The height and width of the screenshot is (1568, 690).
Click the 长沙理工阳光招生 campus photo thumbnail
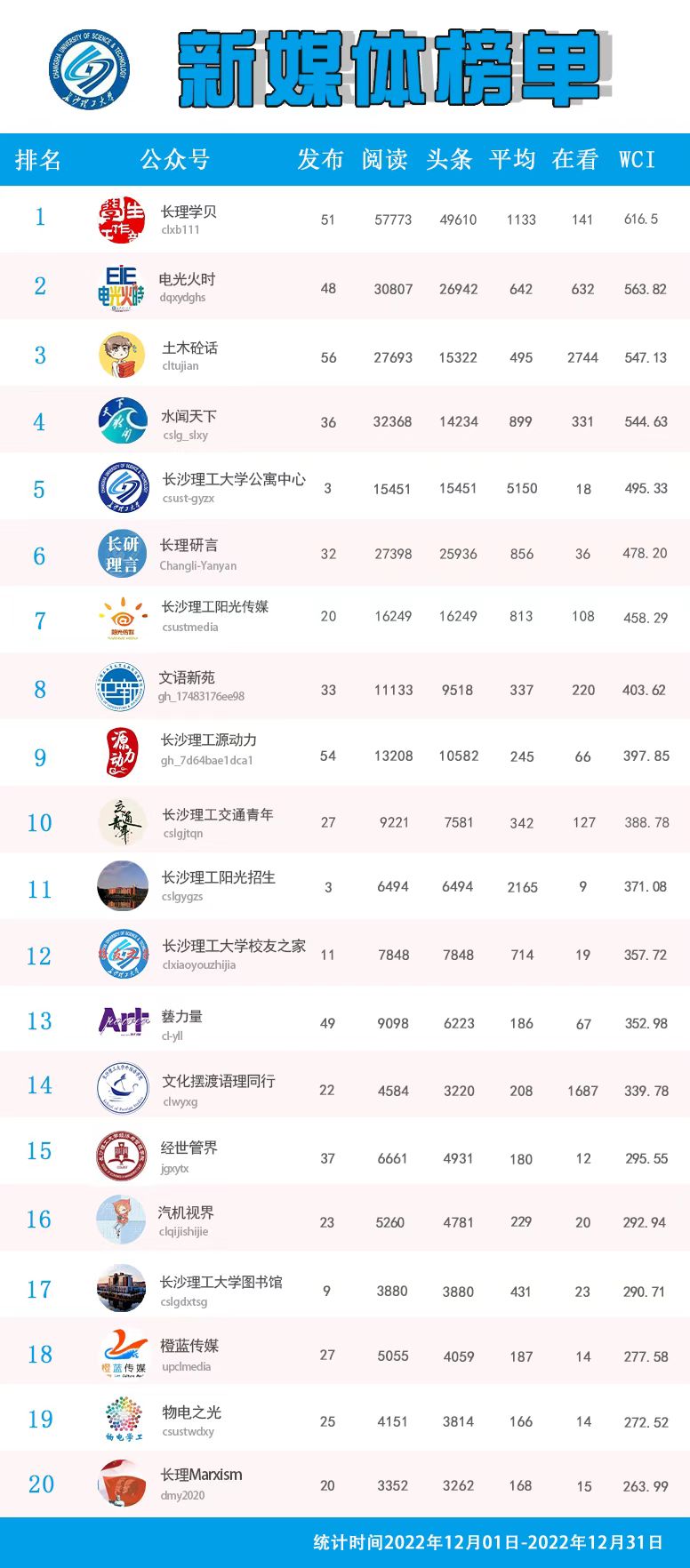[123, 886]
